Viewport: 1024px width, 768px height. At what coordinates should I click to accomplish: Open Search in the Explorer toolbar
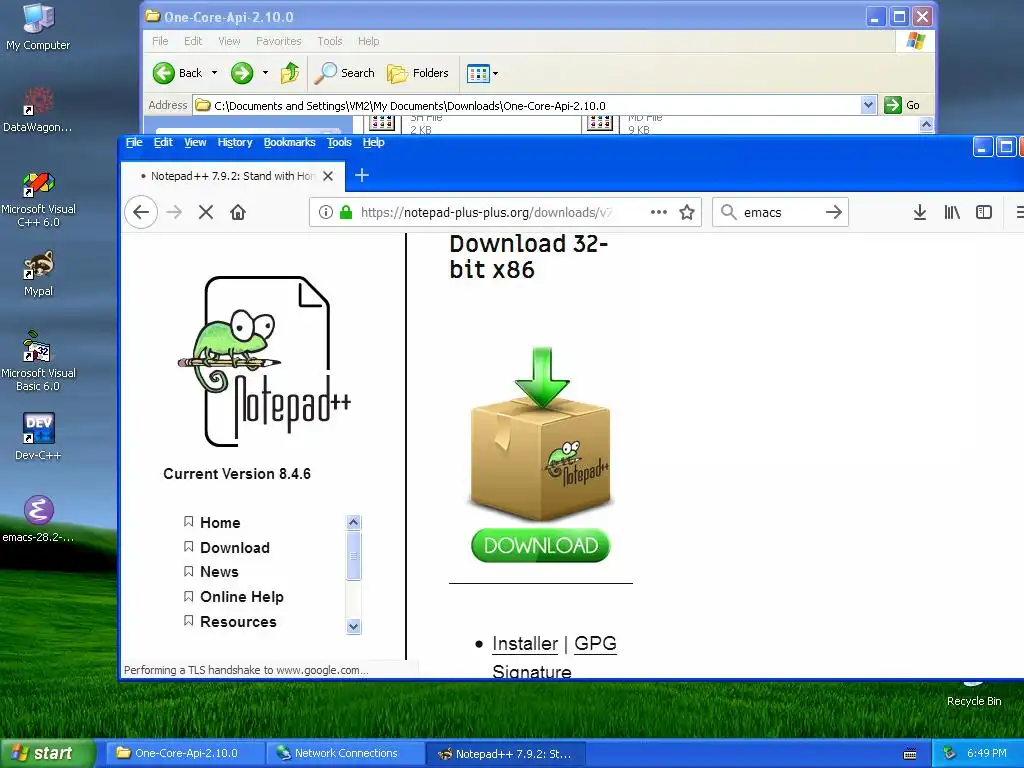pos(344,73)
